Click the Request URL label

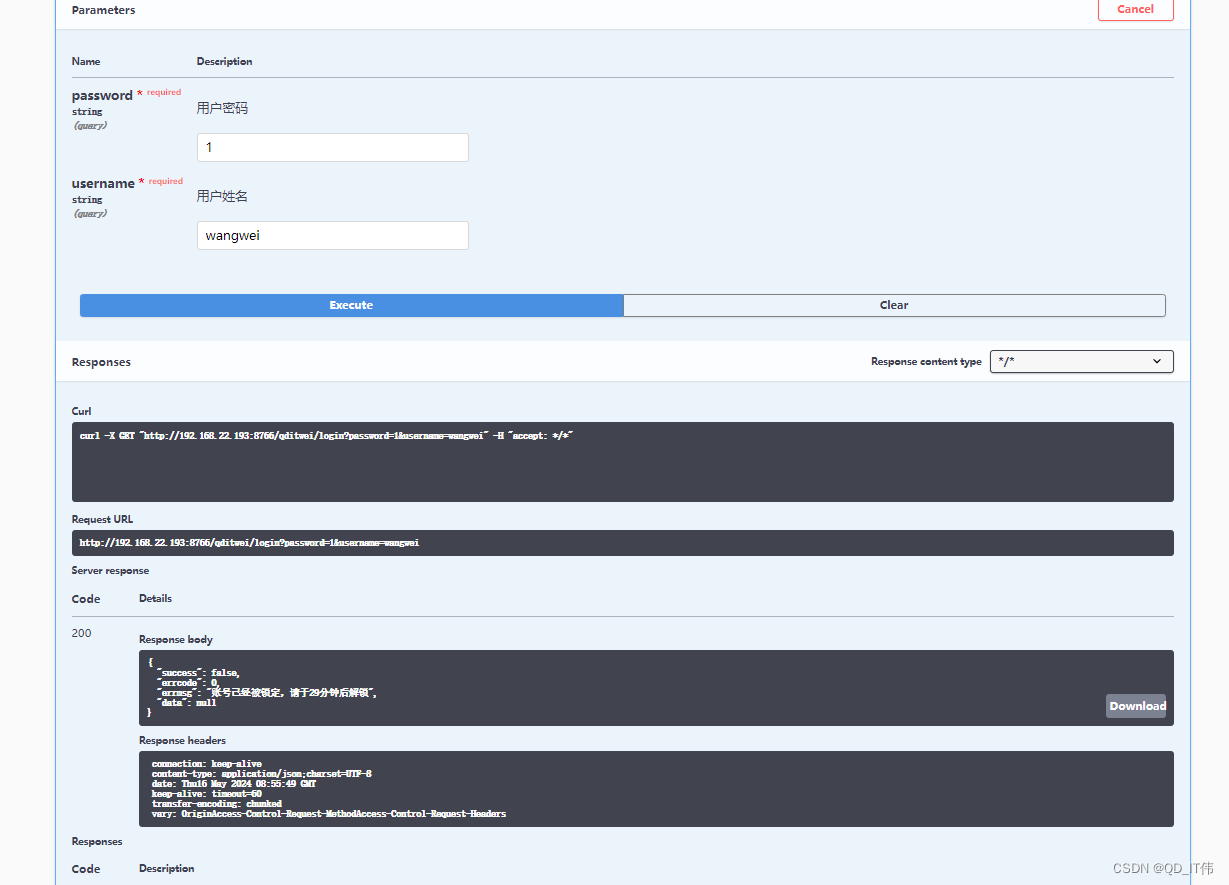pos(102,520)
